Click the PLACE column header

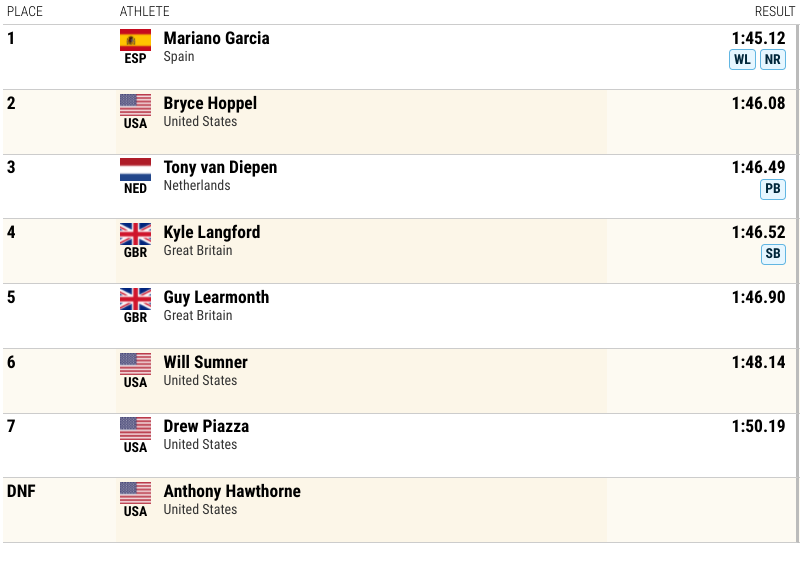tap(25, 11)
